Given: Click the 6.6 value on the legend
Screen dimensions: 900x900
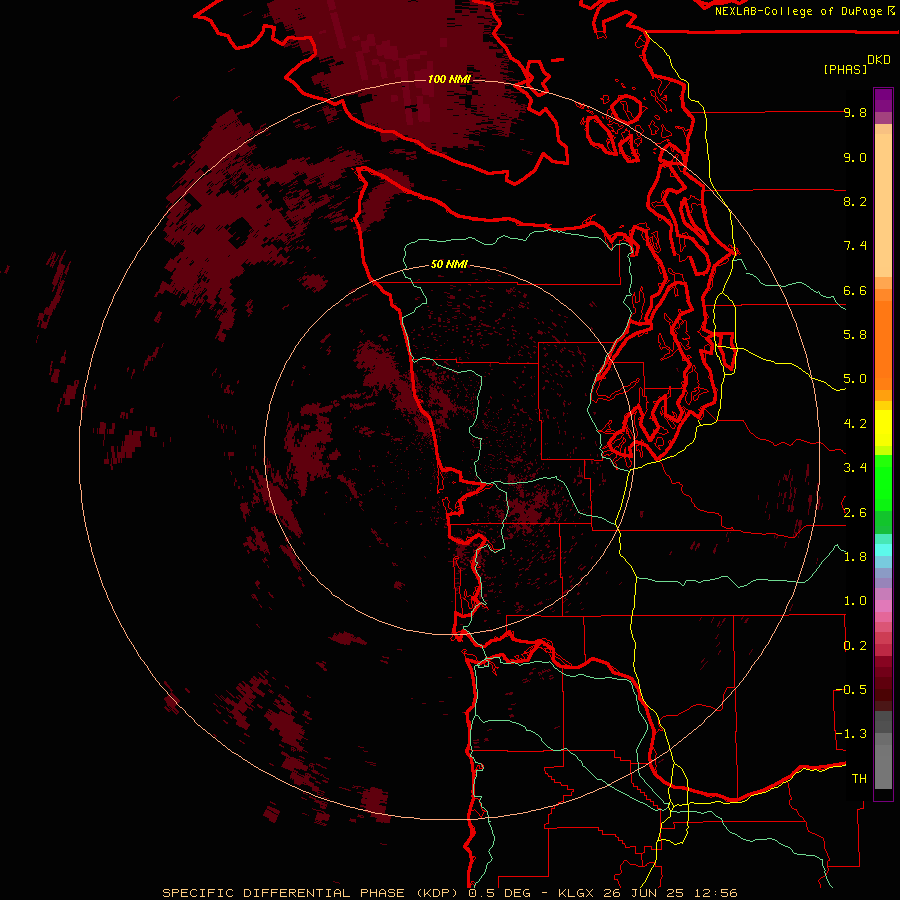Looking at the screenshot, I should point(855,290).
